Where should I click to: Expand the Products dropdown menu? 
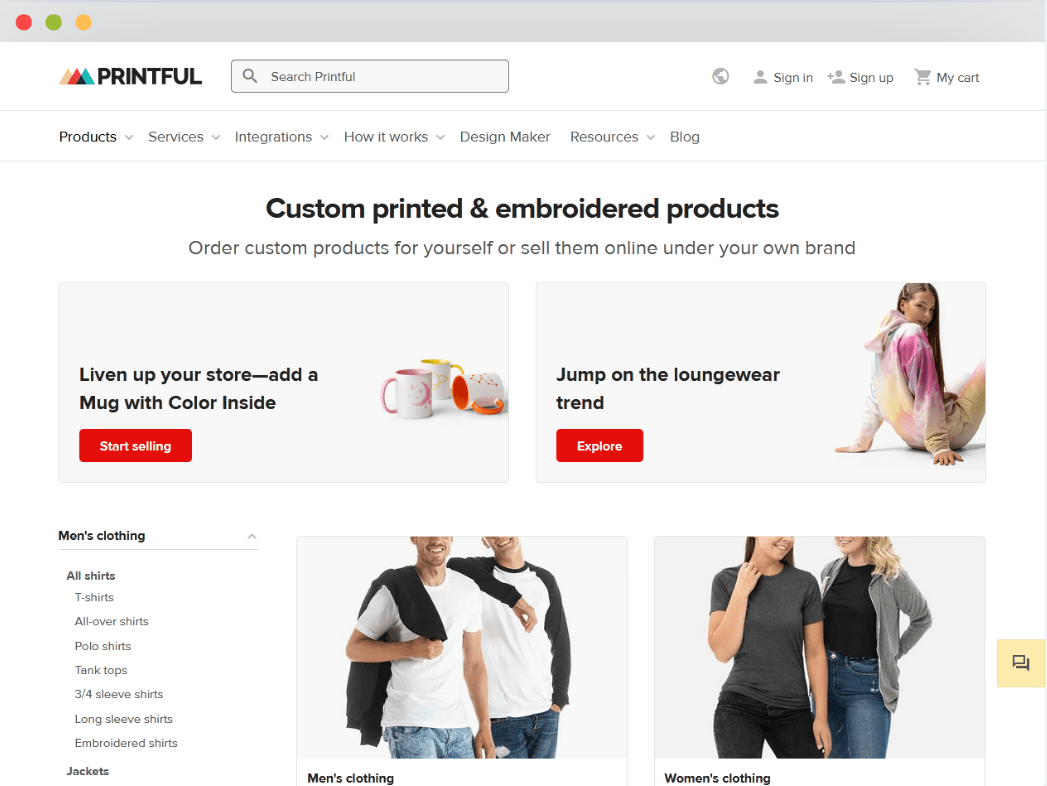[x=95, y=137]
